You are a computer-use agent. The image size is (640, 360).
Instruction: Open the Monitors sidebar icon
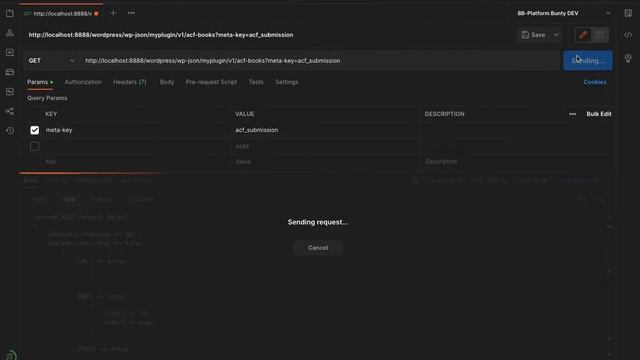tap(10, 92)
